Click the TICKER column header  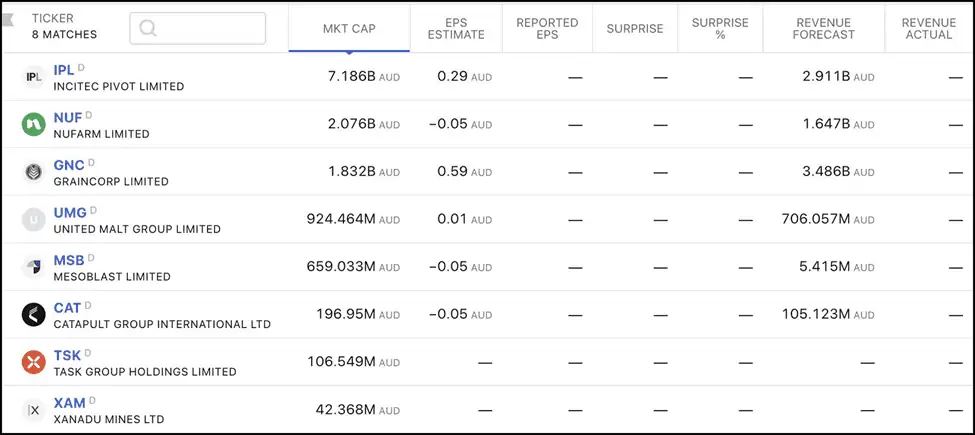[53, 19]
